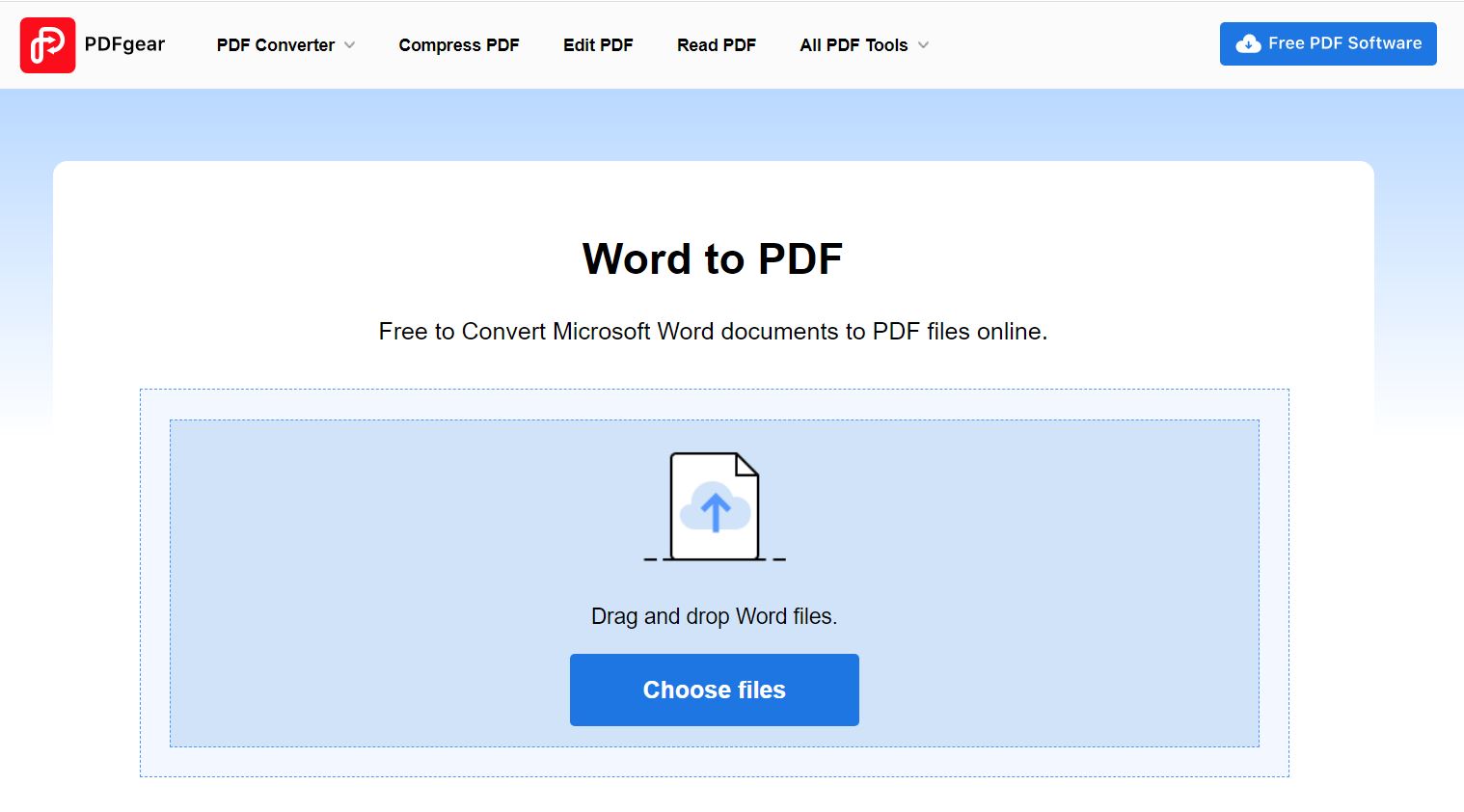Image resolution: width=1464 pixels, height=812 pixels.
Task: Open the PDF Converter menu
Action: click(275, 45)
